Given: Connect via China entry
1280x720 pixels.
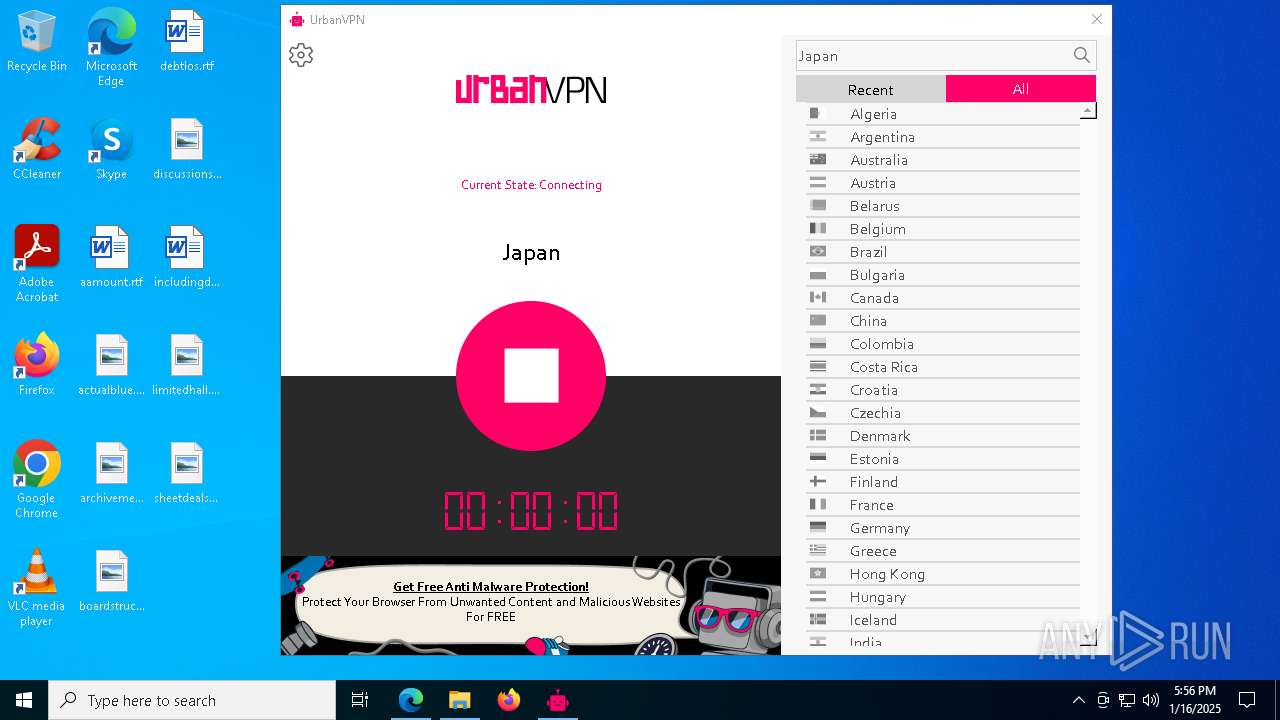Looking at the screenshot, I should (x=943, y=321).
